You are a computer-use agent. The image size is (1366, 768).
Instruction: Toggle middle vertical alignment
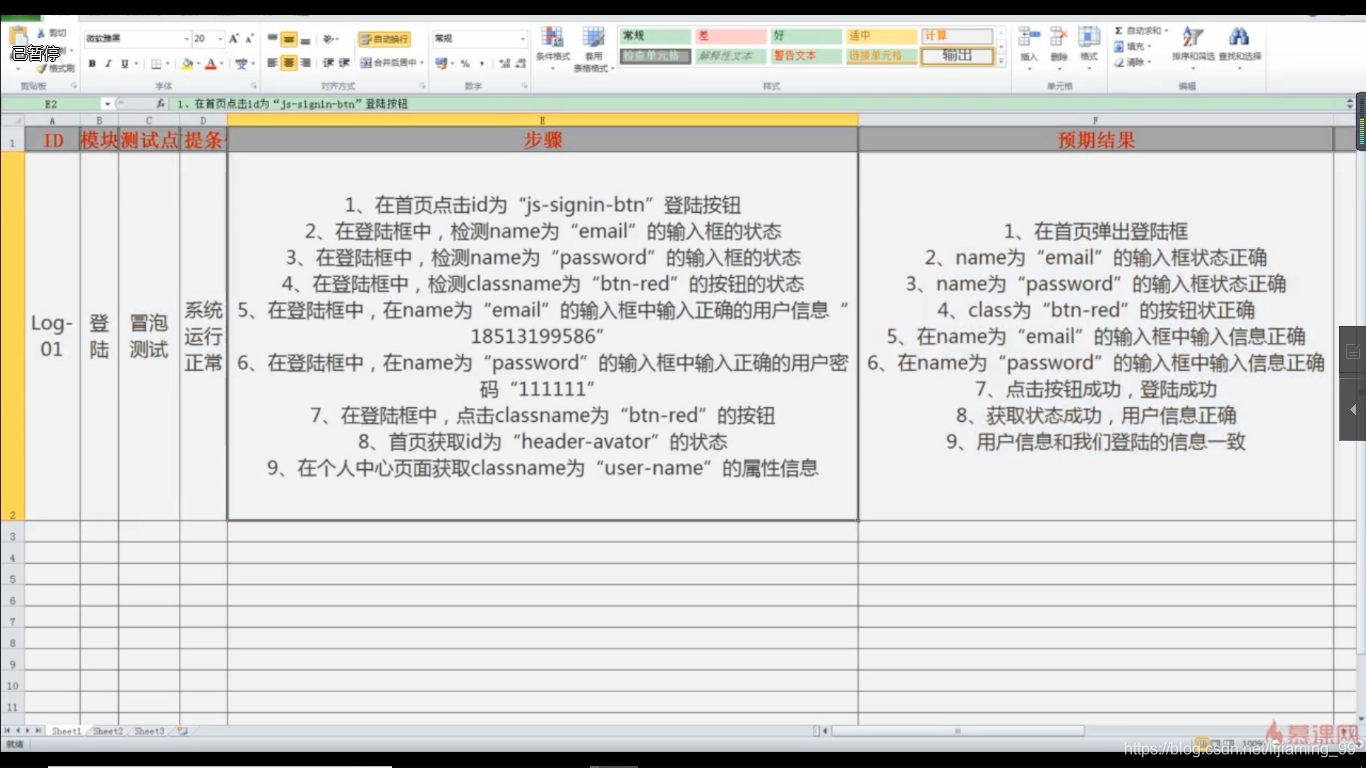point(288,39)
